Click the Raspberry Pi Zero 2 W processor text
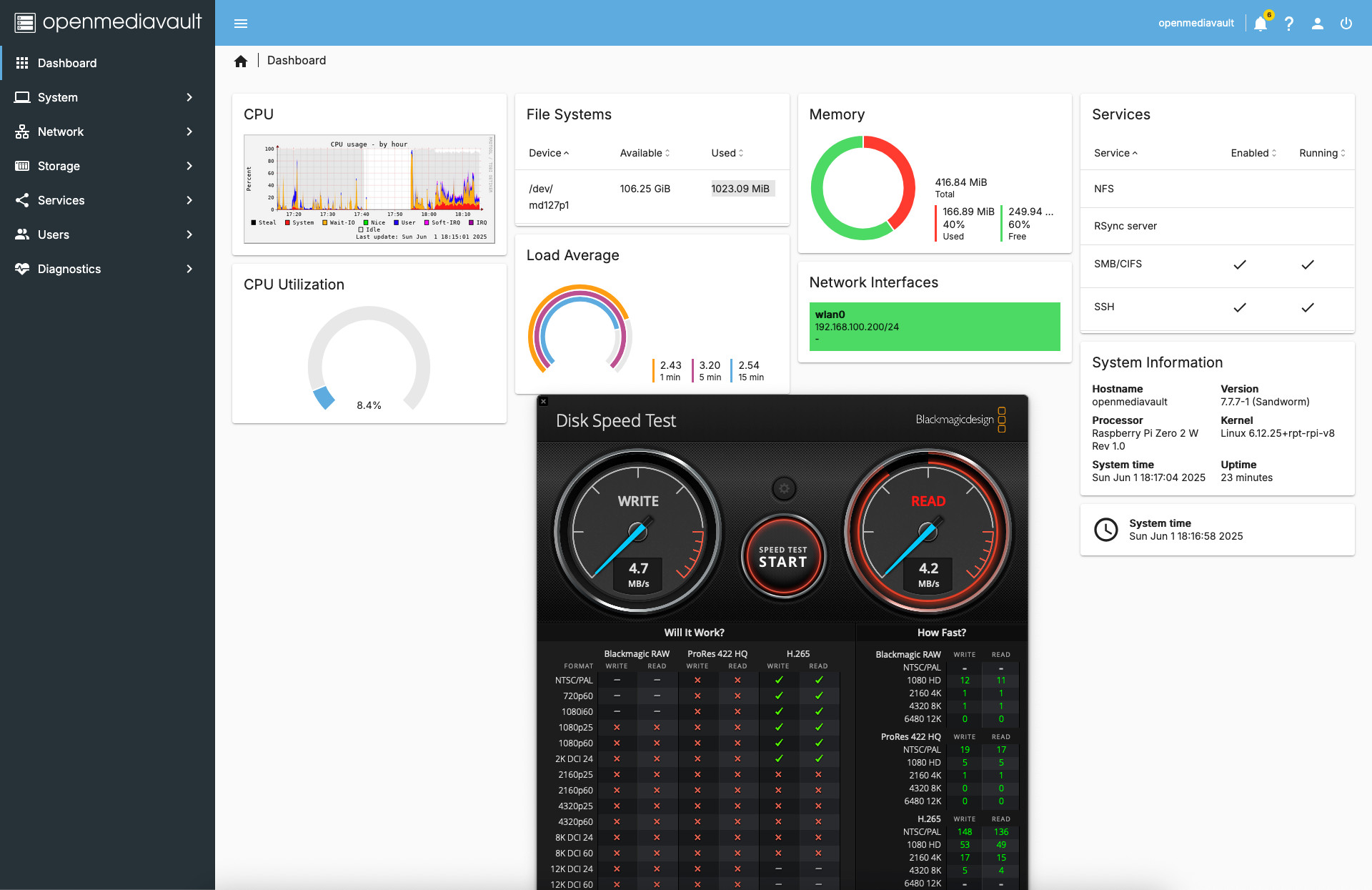The image size is (1372, 890). pos(1145,440)
